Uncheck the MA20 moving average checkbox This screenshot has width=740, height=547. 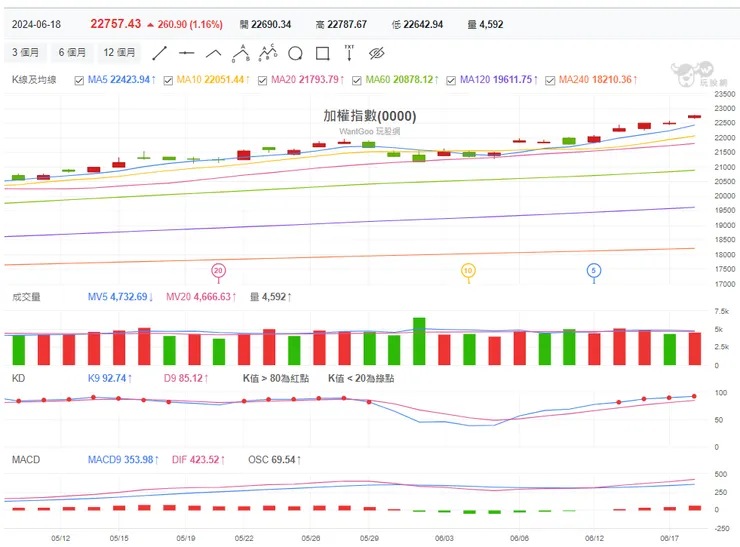click(262, 81)
